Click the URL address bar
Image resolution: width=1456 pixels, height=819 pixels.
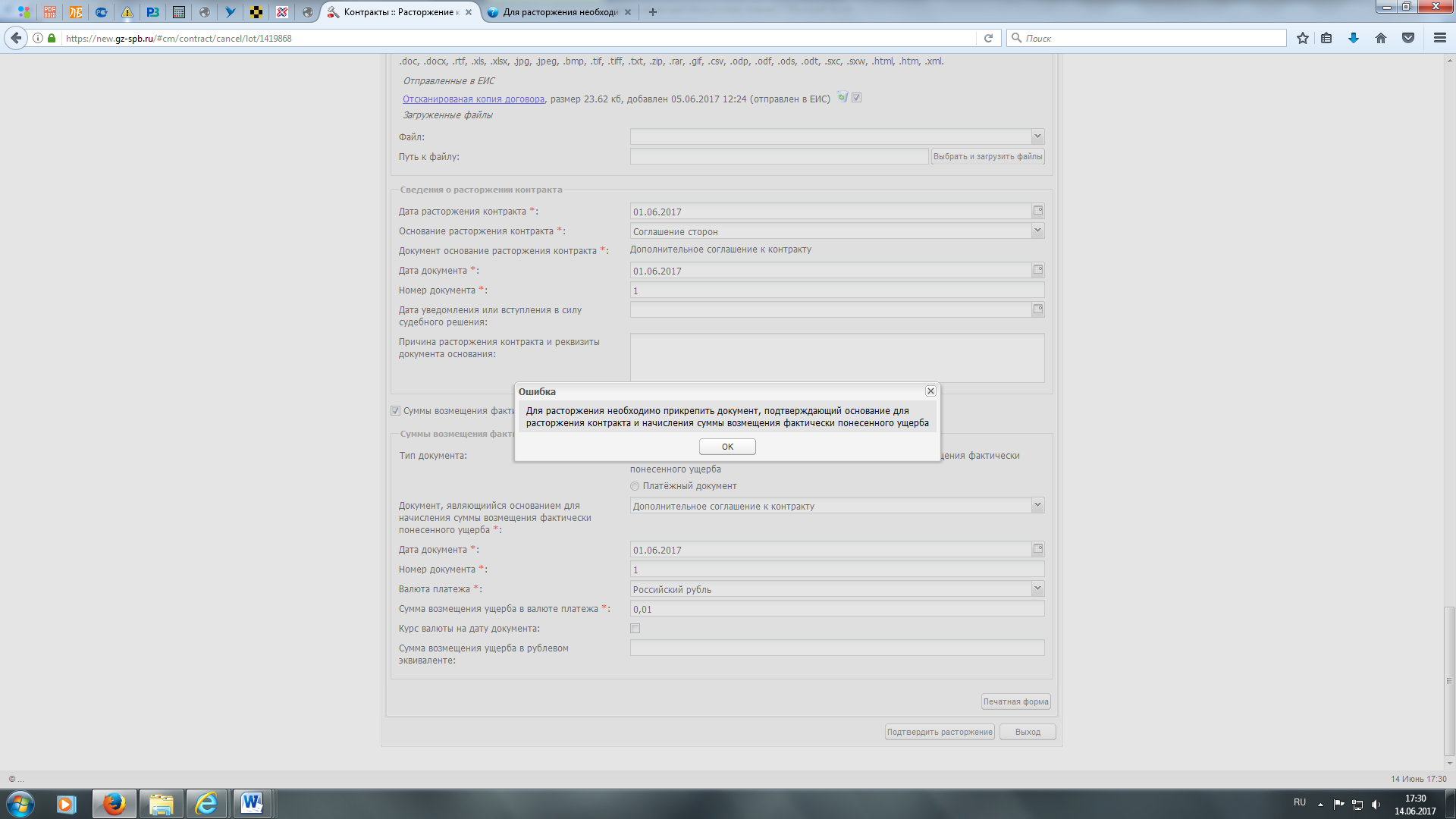519,38
